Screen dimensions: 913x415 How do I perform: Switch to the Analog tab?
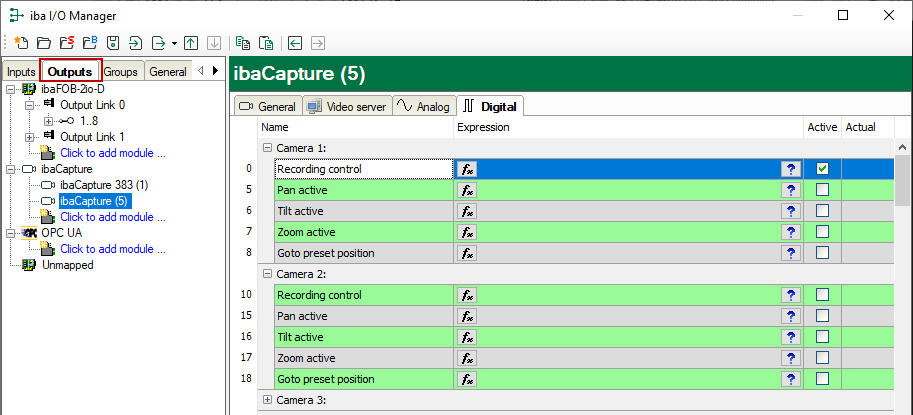tap(422, 106)
